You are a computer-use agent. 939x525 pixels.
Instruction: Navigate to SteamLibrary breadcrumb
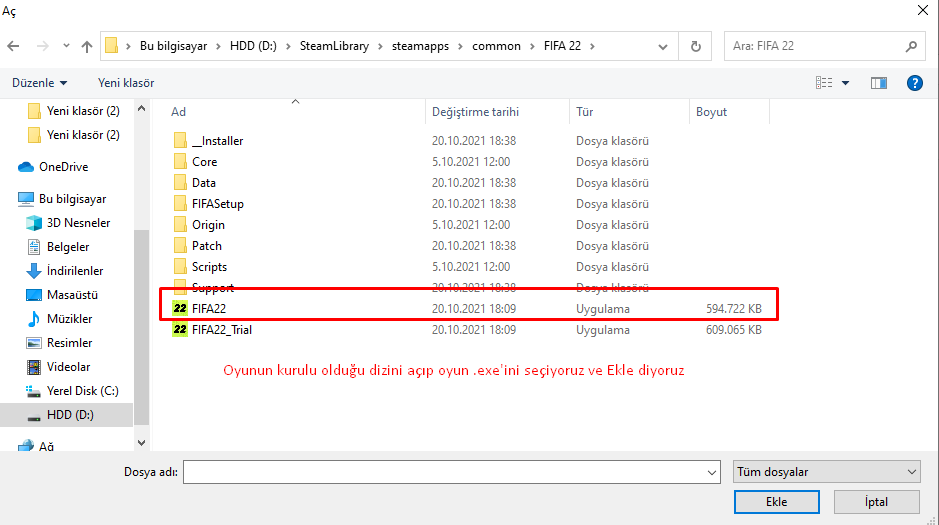tap(334, 46)
